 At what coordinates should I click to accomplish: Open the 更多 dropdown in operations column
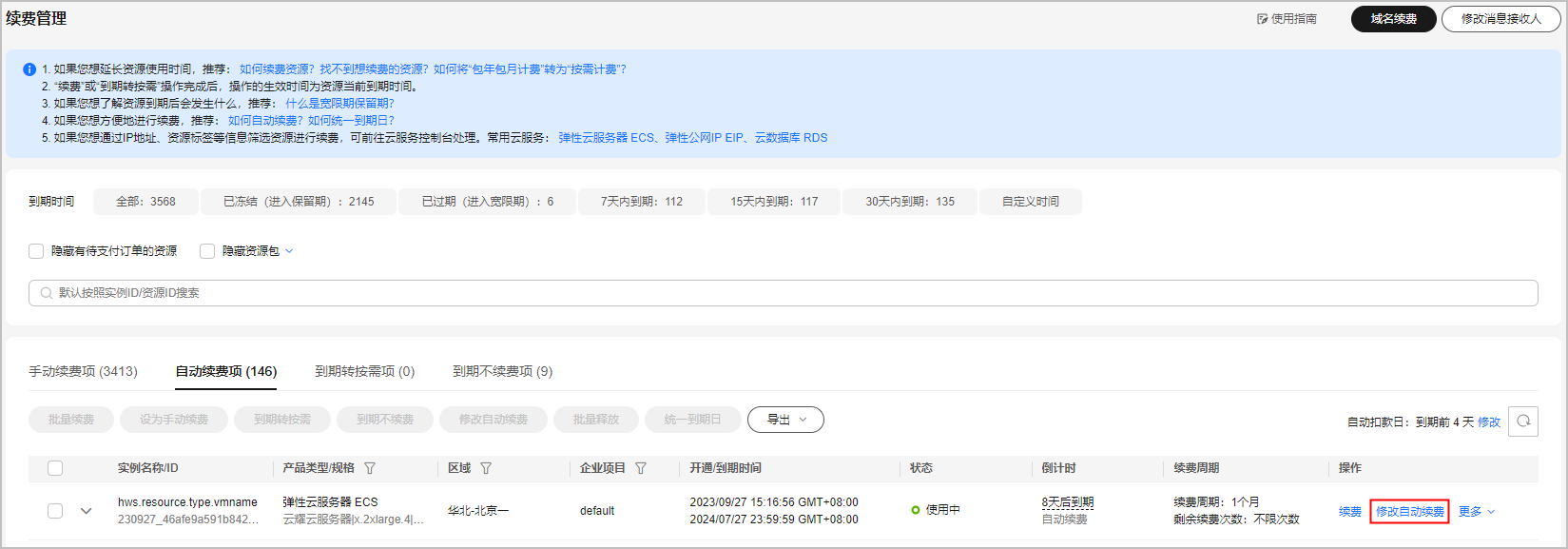pyautogui.click(x=1477, y=512)
